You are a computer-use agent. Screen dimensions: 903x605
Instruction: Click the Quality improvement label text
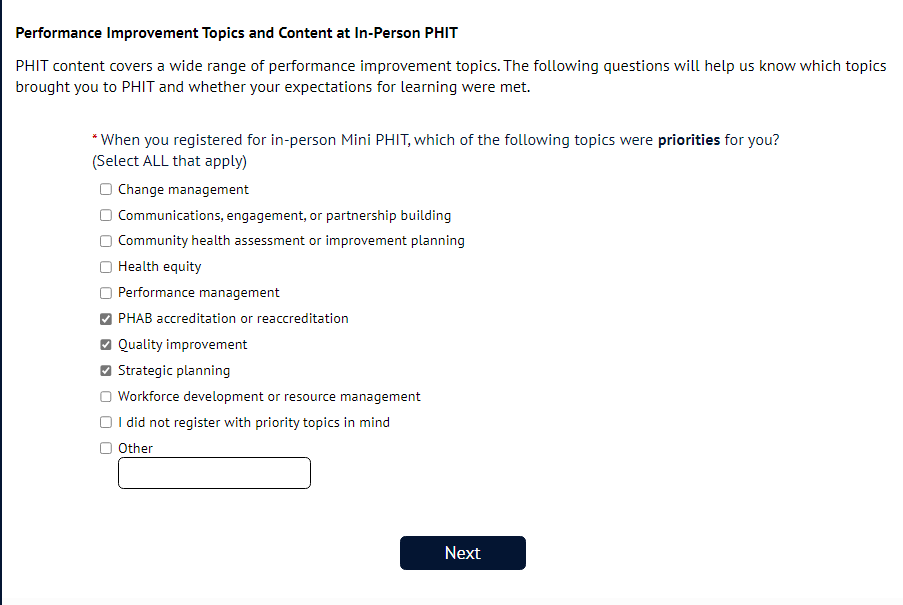(x=182, y=345)
